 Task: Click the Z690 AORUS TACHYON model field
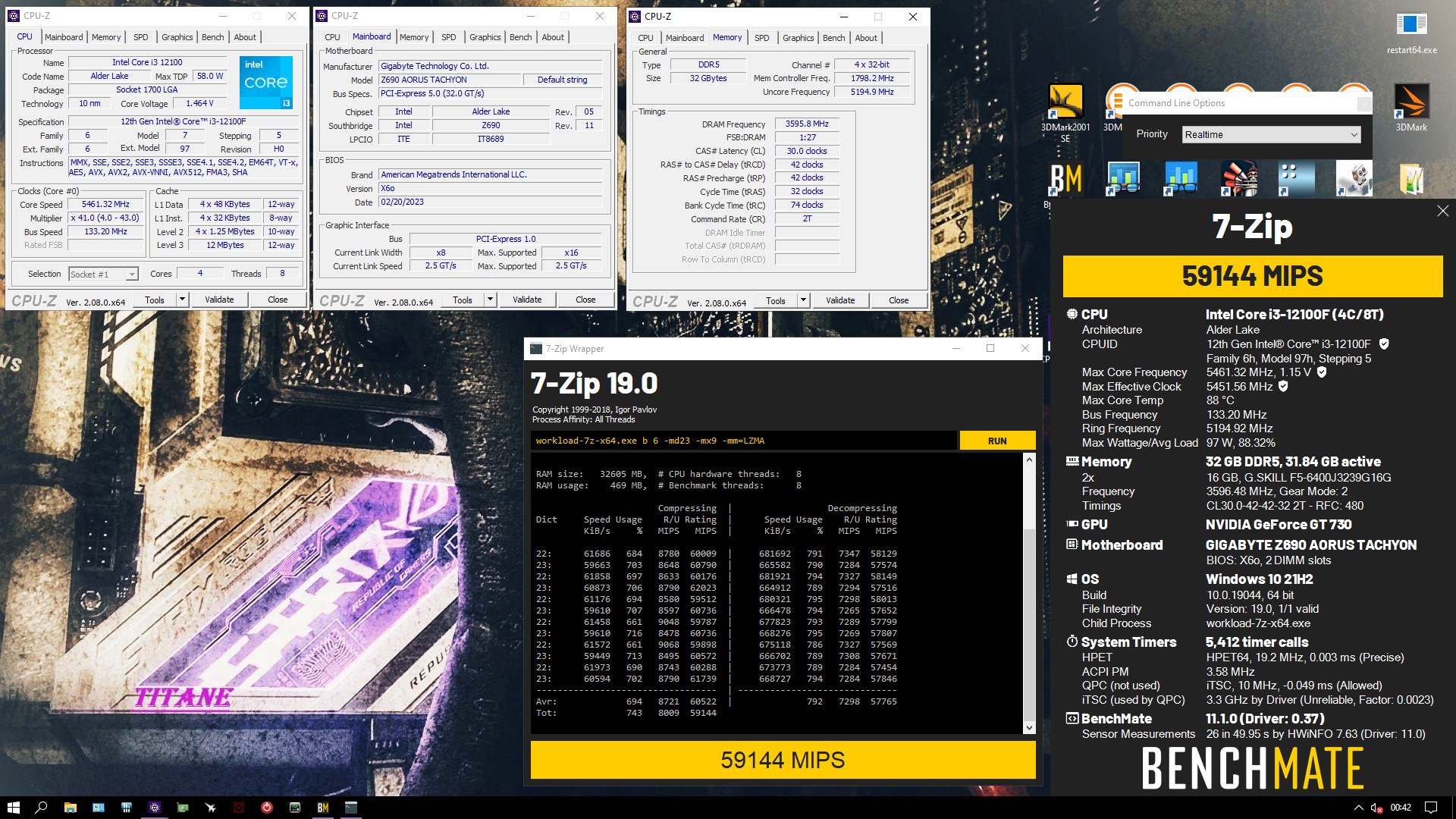click(x=450, y=80)
